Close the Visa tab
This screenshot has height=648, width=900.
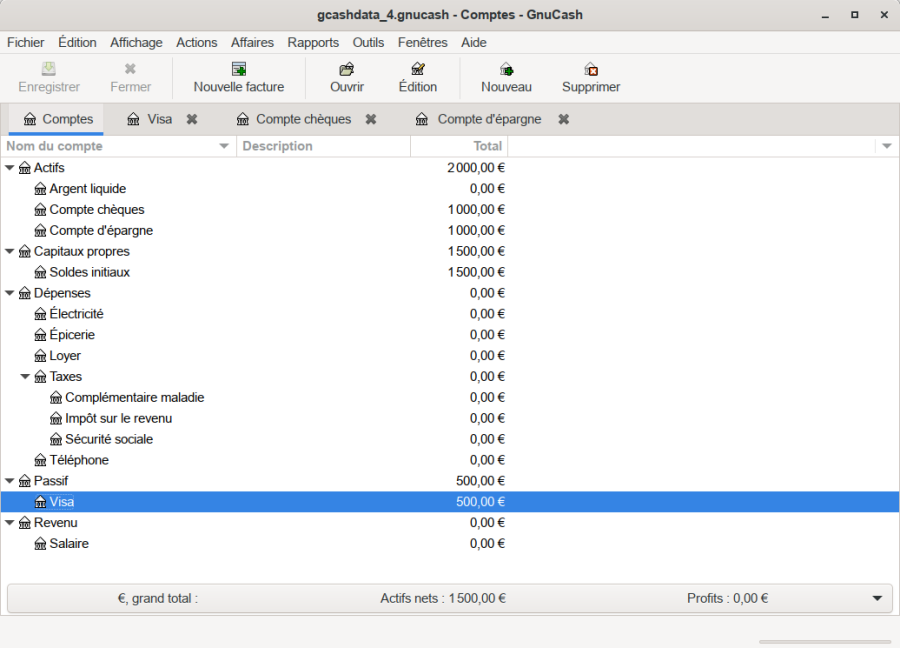point(192,119)
